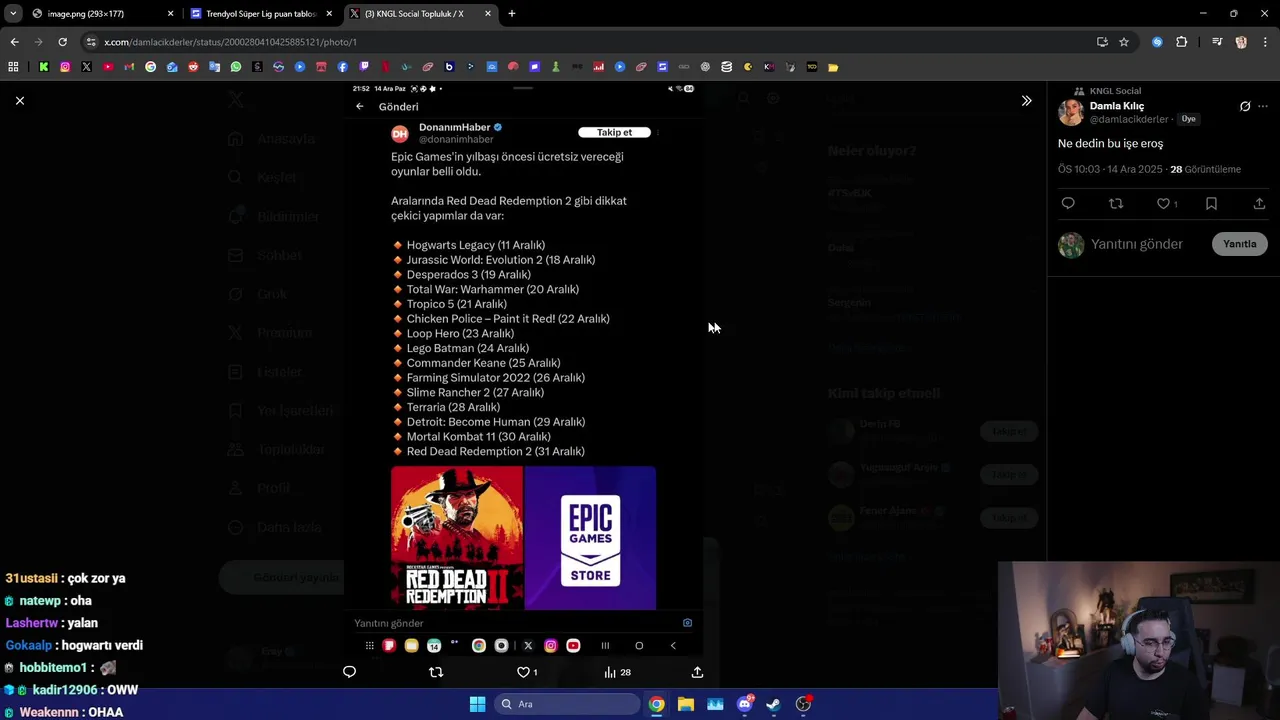Switch to the image.png tab

click(x=100, y=14)
